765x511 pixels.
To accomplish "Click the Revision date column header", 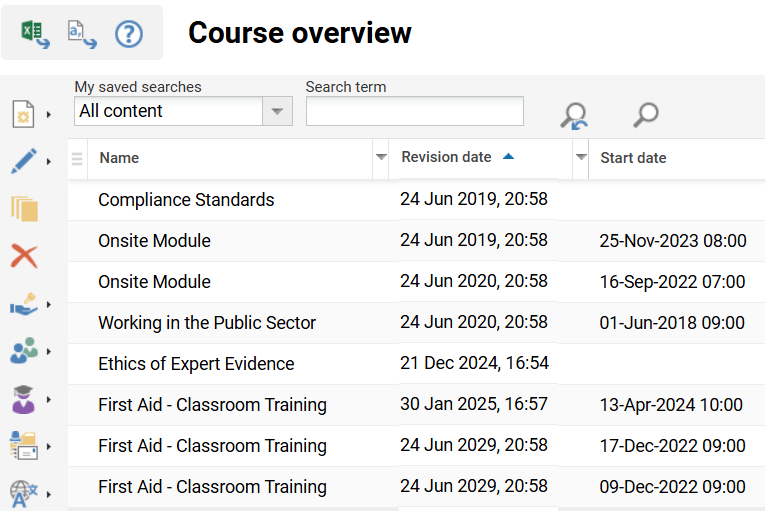I will point(447,157).
